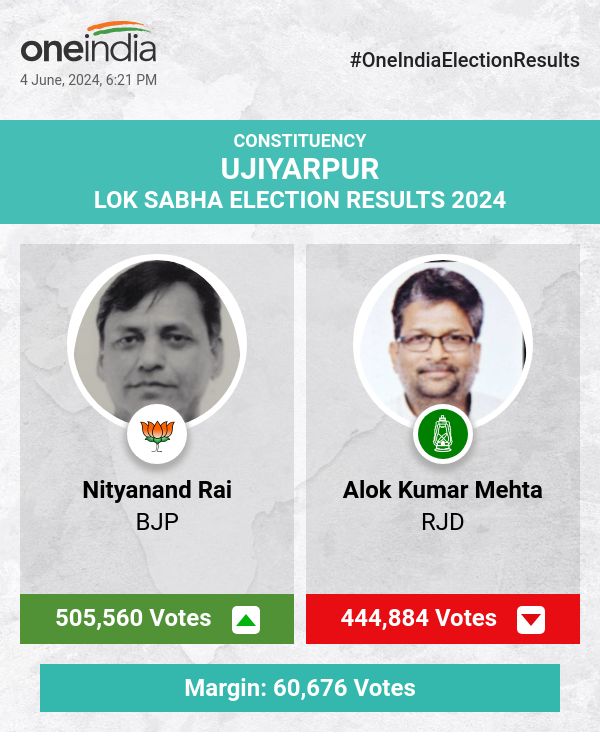Select the Nityanand Rai candidate name
The image size is (600, 750).
tap(157, 490)
